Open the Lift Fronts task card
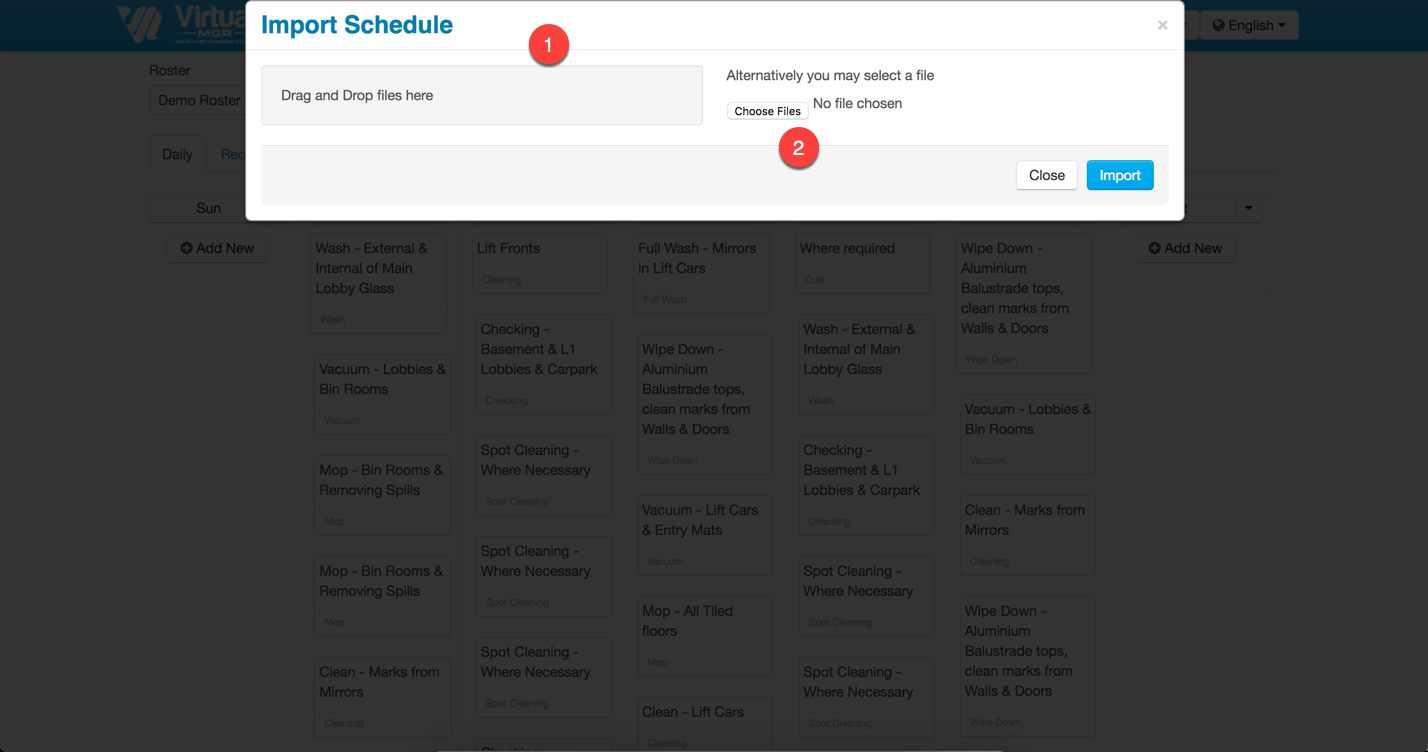The image size is (1428, 752). point(540,263)
